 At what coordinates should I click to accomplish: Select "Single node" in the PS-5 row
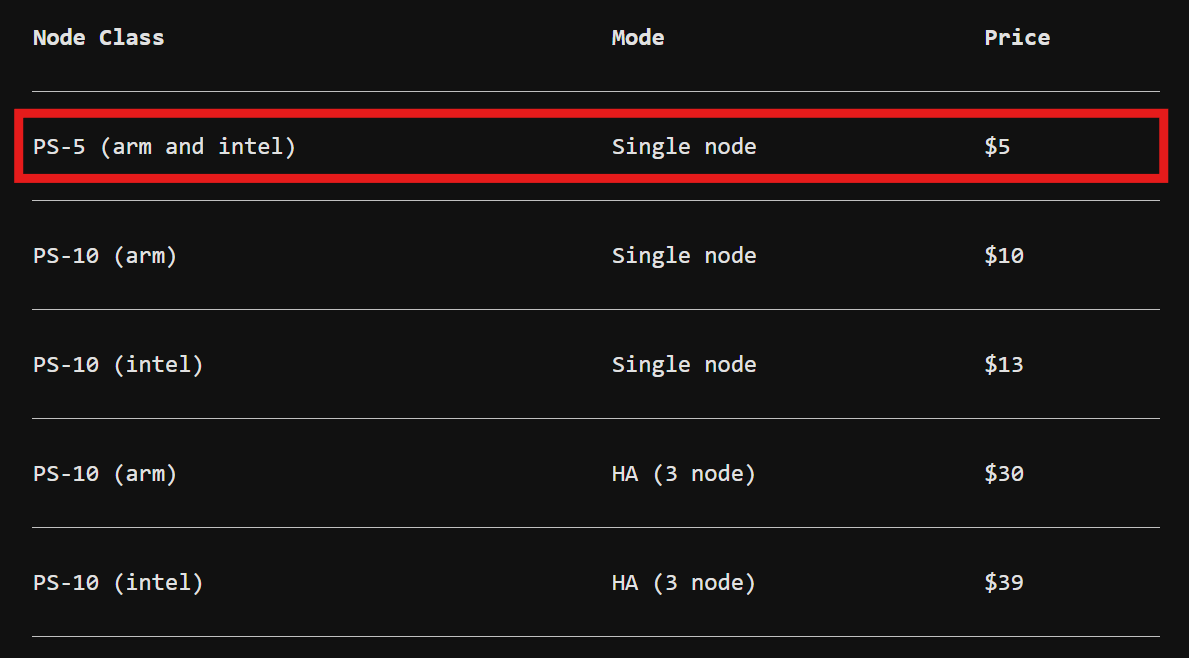[x=684, y=147]
